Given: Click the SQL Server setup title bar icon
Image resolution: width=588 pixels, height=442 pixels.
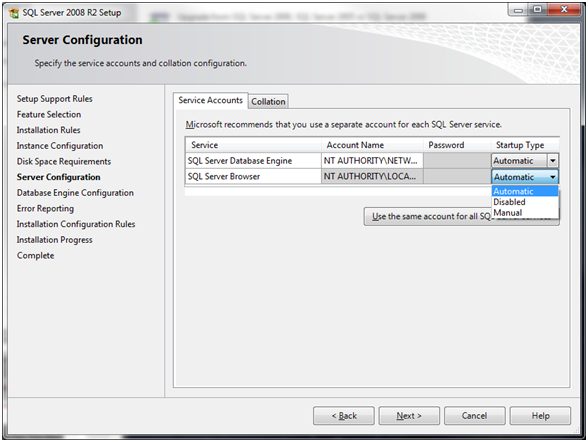Looking at the screenshot, I should [14, 13].
